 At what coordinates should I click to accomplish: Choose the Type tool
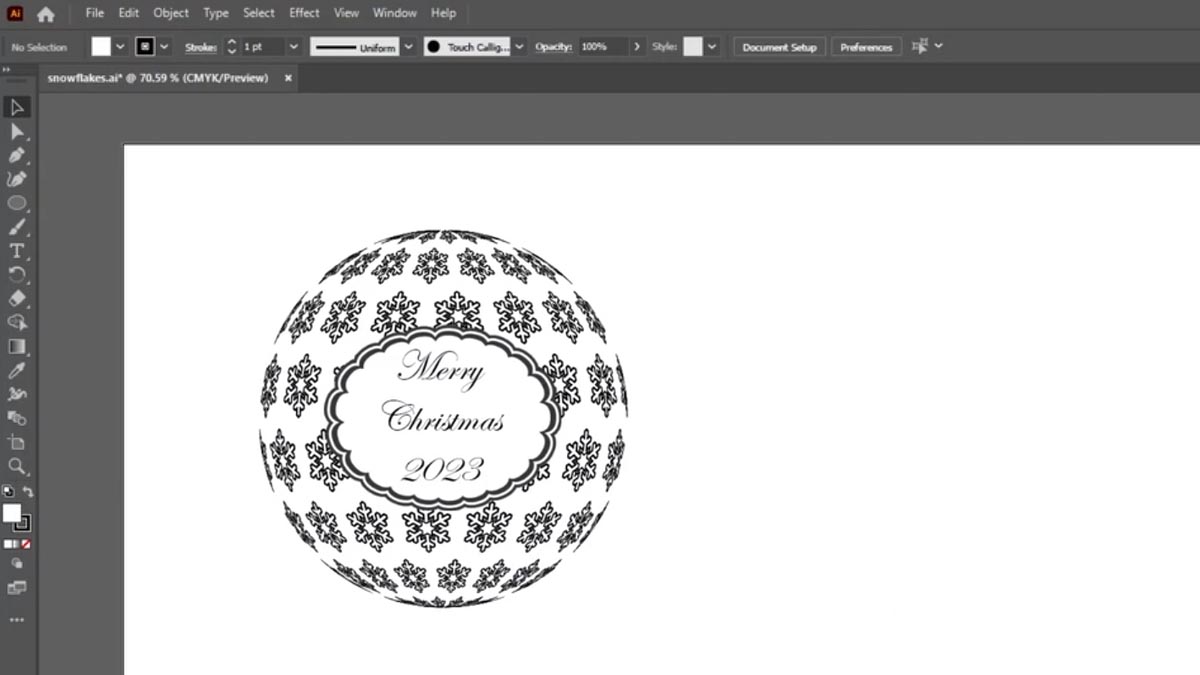16,251
